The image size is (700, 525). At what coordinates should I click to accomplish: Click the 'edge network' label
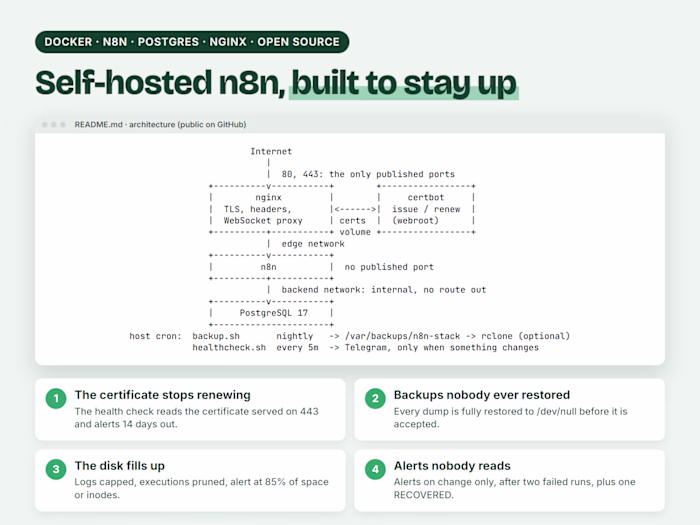point(313,244)
